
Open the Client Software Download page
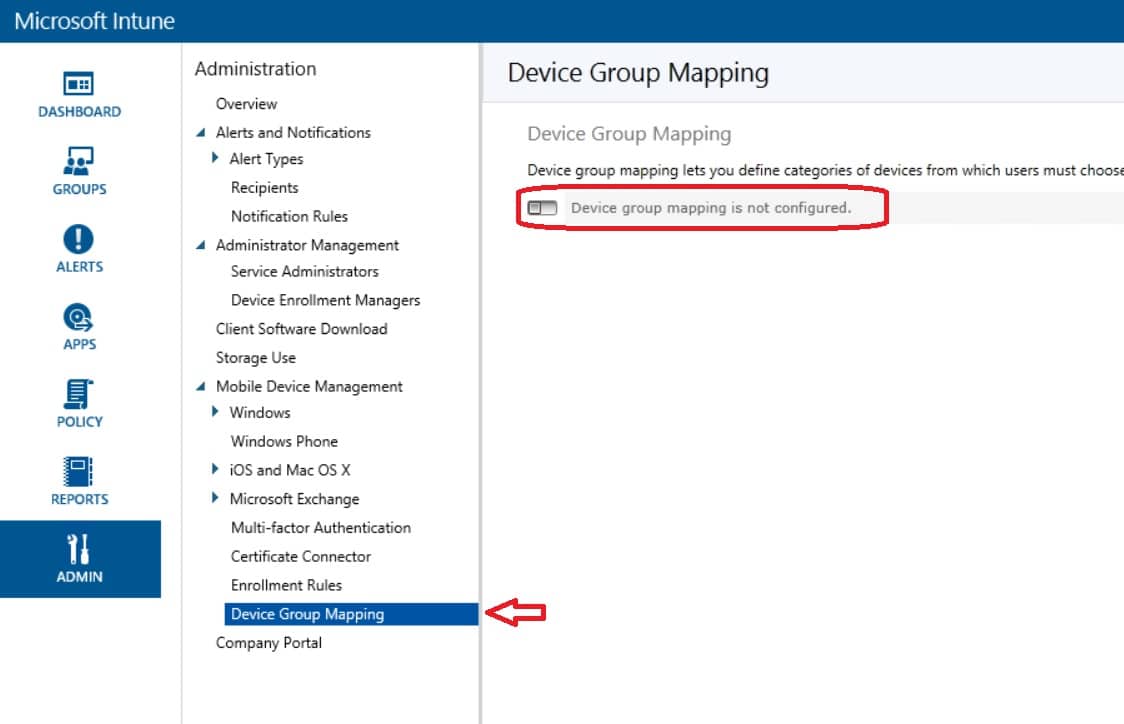301,328
